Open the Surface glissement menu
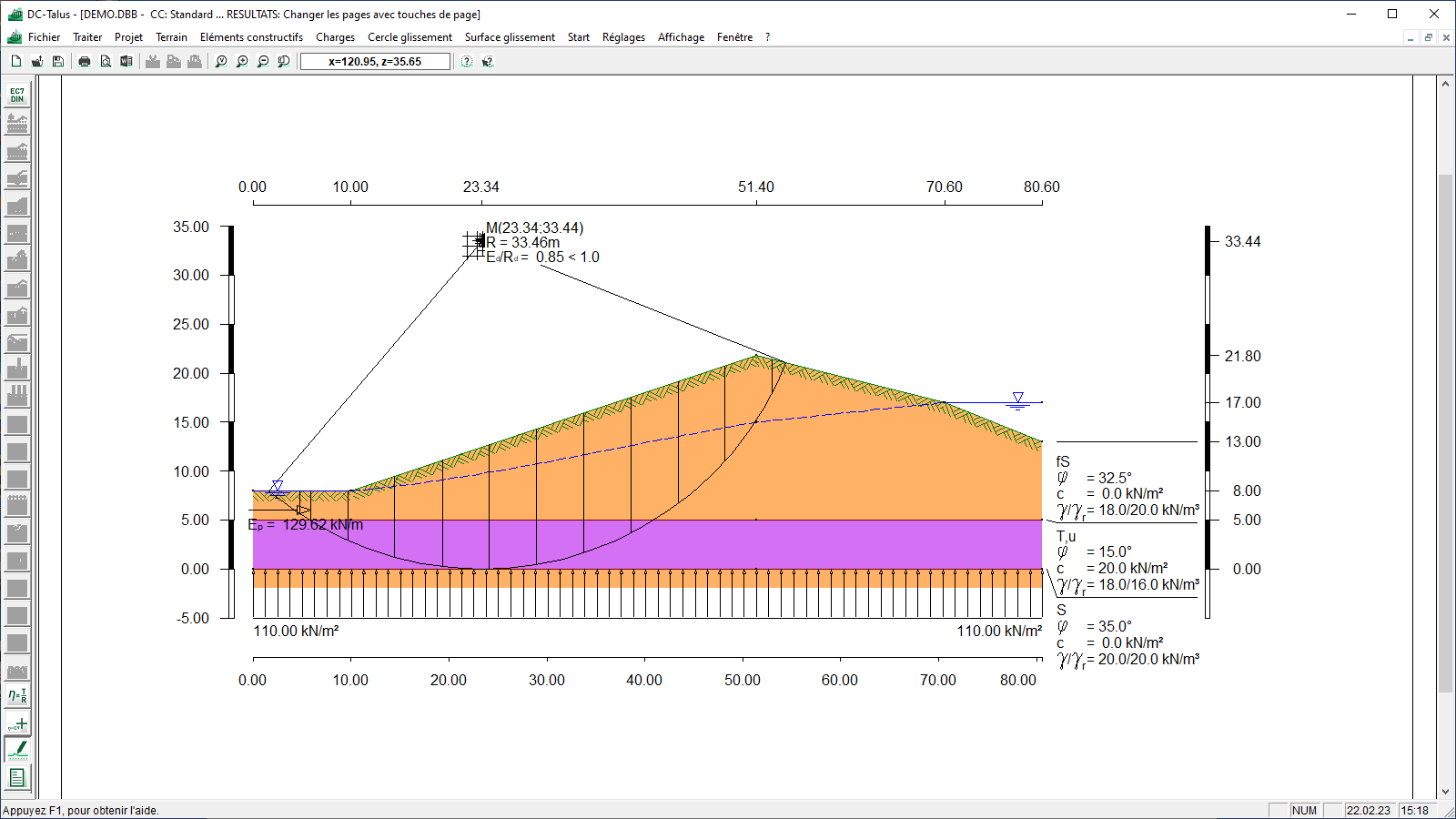1456x819 pixels. pyautogui.click(x=510, y=37)
